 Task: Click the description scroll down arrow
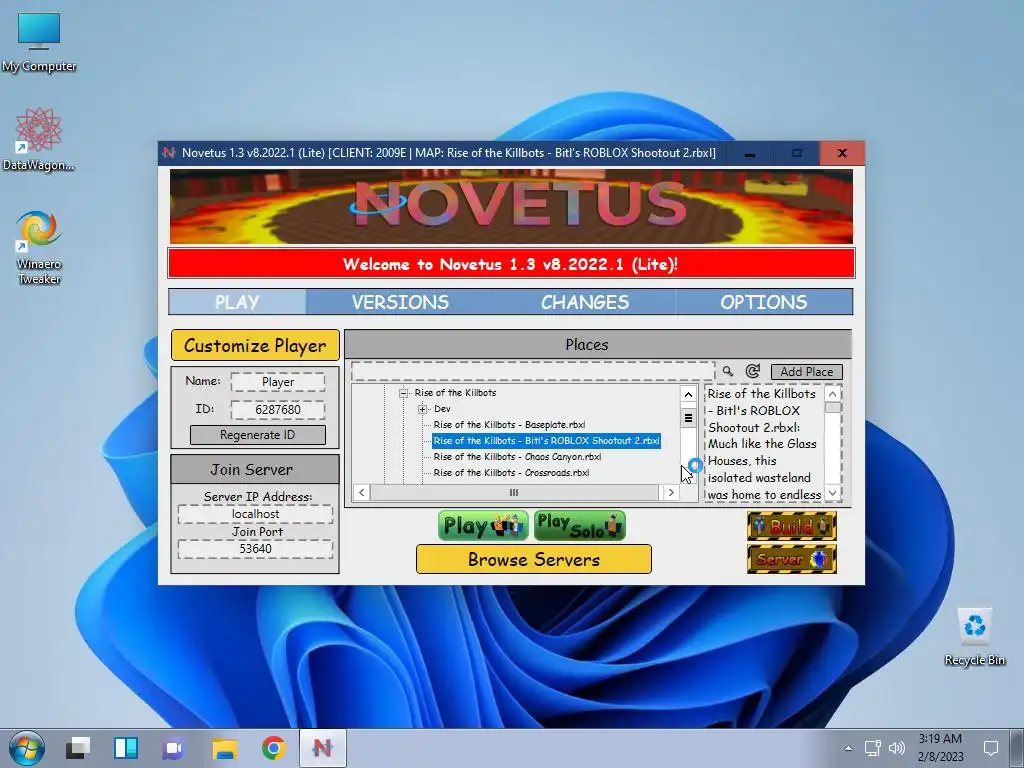point(832,493)
